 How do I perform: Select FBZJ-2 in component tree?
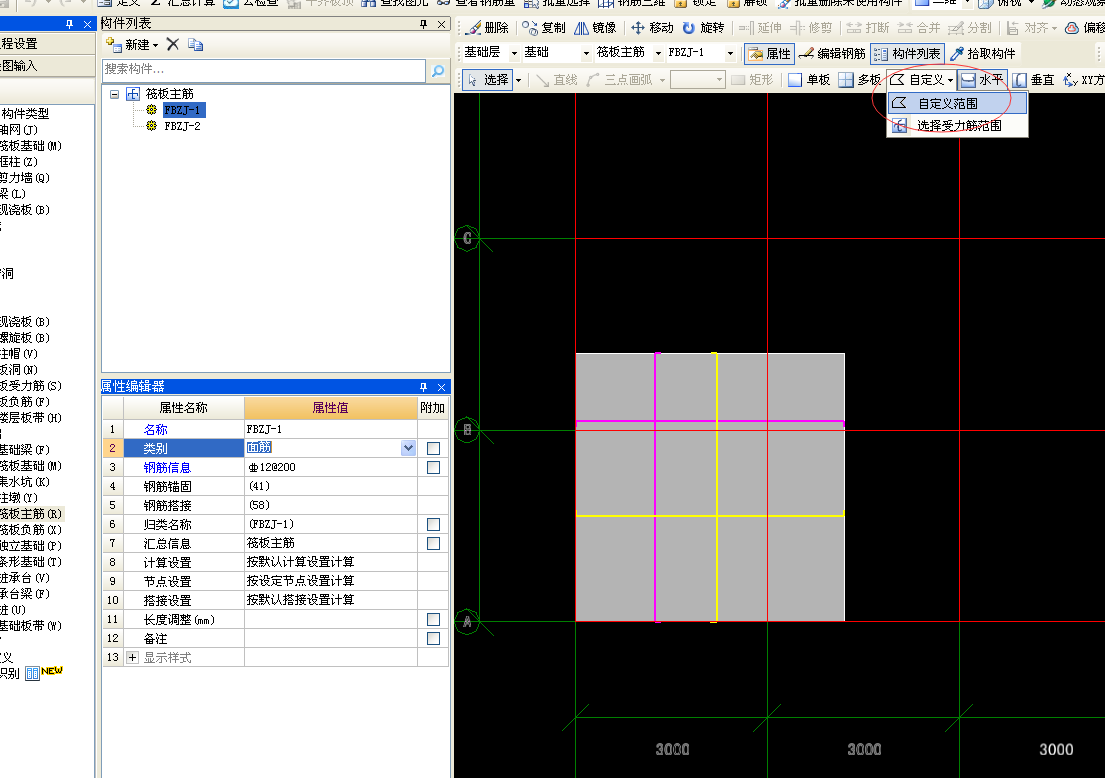pos(183,126)
